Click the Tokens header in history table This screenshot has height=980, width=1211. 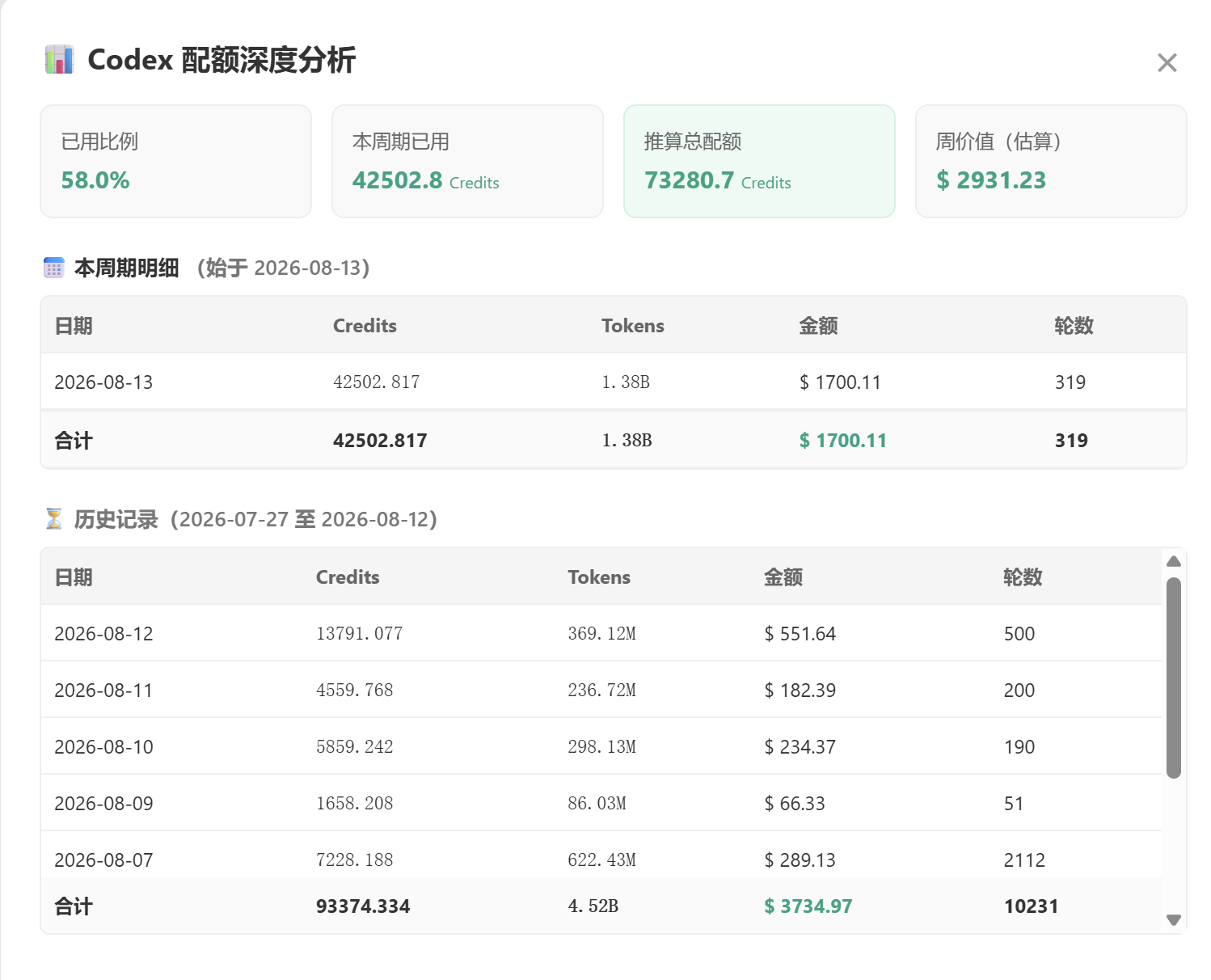599,577
